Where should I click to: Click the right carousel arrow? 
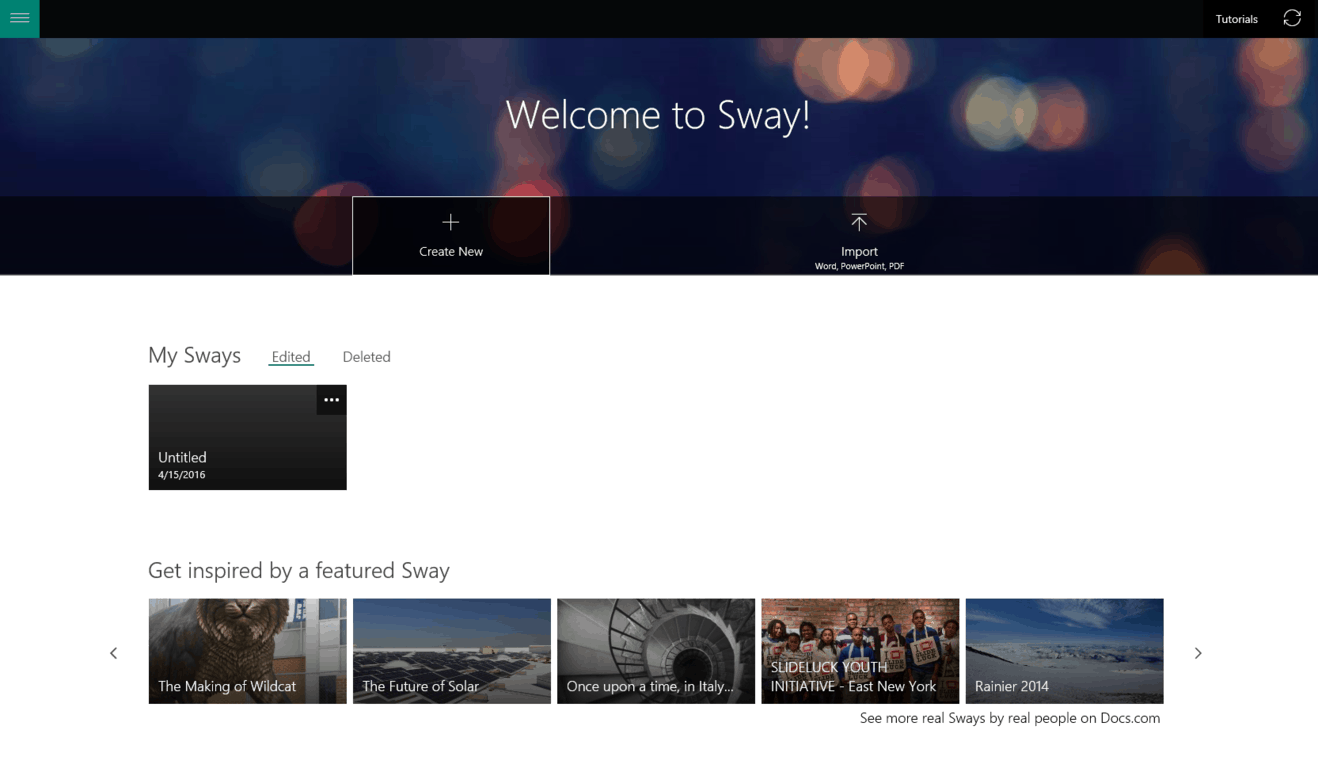coord(1197,652)
